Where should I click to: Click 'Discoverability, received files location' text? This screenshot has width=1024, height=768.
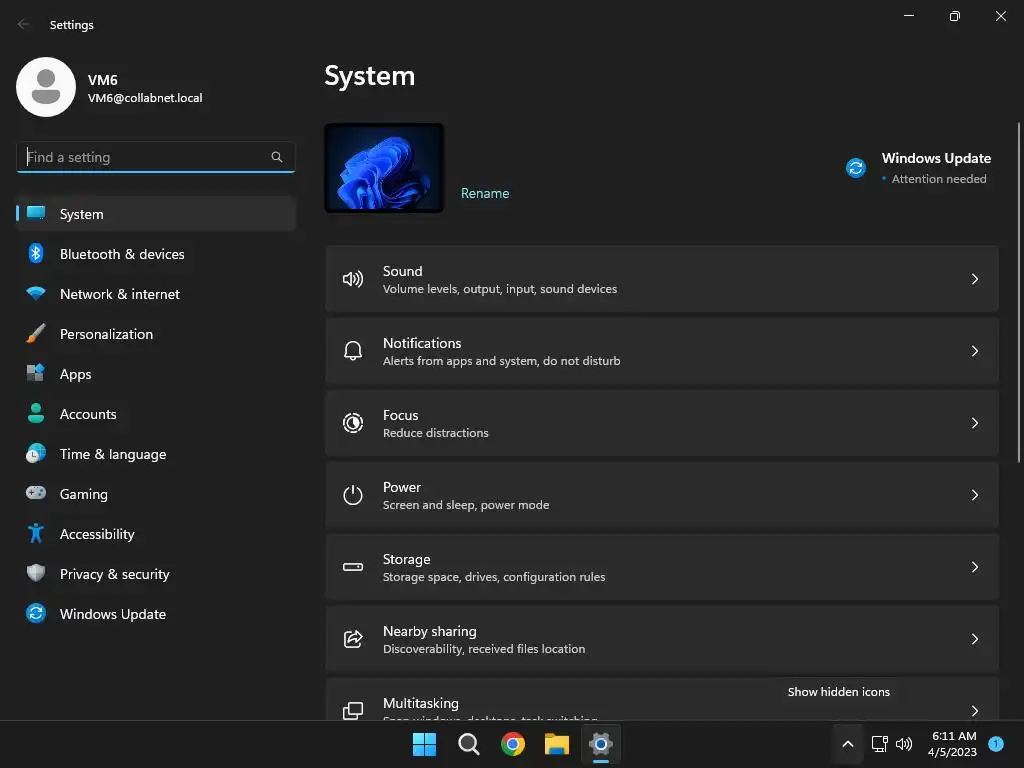(484, 648)
